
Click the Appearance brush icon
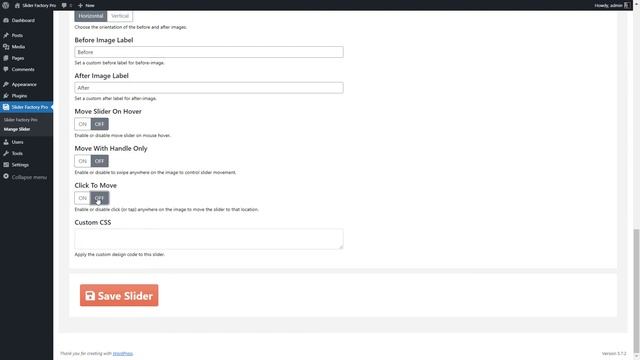point(6,84)
